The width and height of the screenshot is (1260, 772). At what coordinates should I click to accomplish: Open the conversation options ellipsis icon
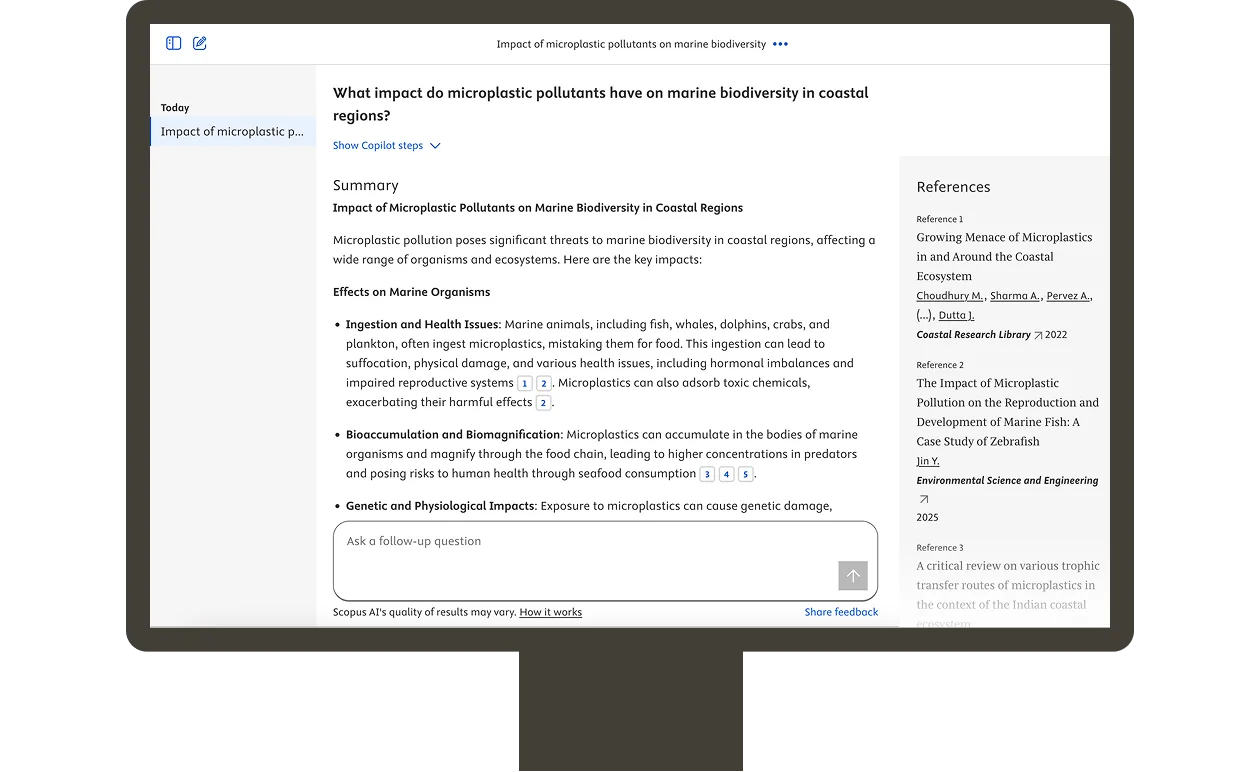(x=780, y=44)
